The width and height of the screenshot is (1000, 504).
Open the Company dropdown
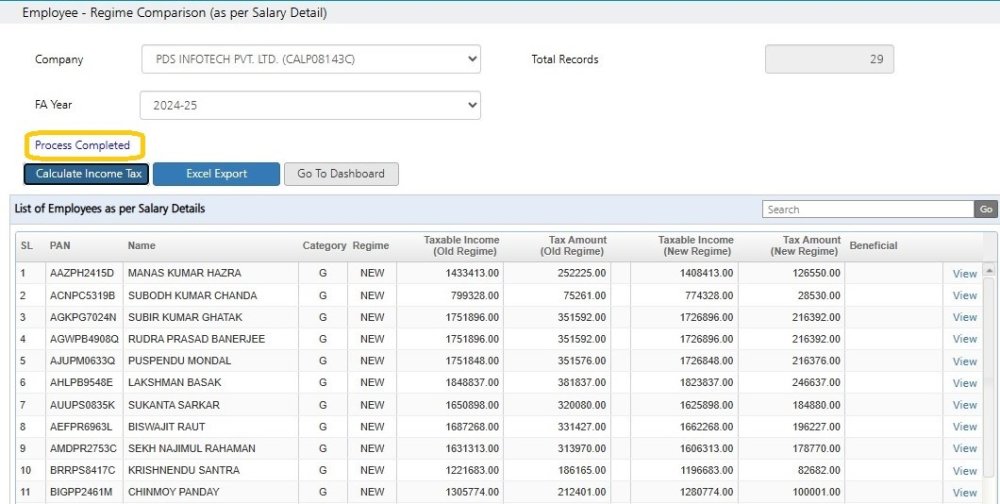tap(311, 59)
